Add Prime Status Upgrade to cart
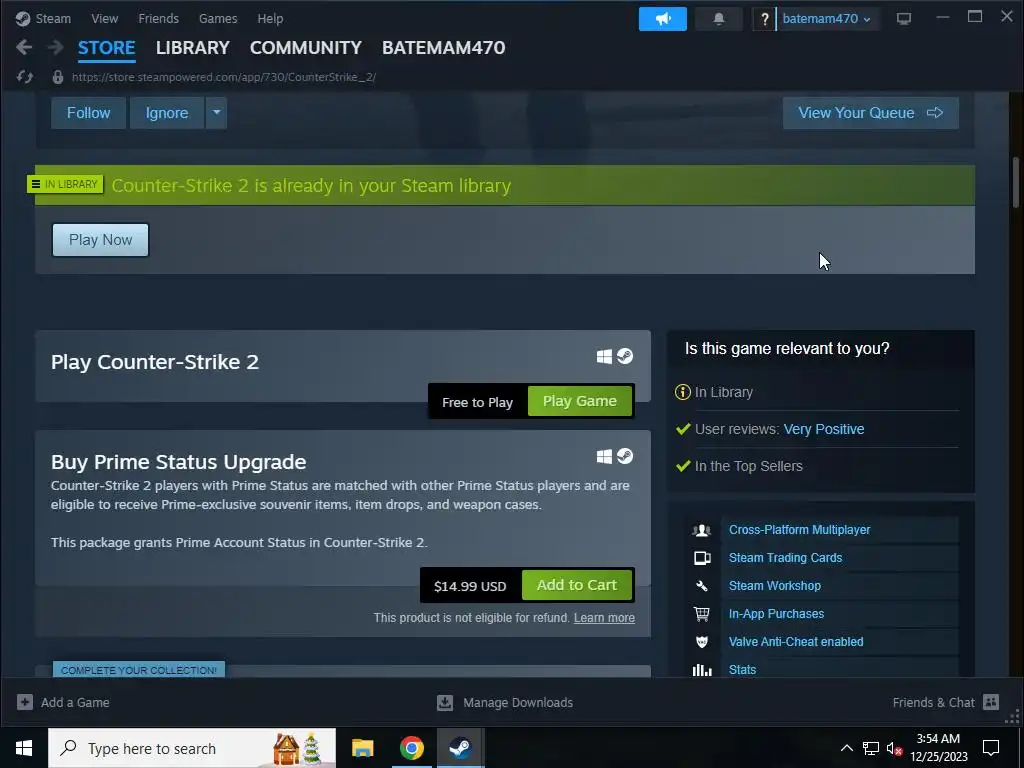This screenshot has height=768, width=1024. coord(577,585)
